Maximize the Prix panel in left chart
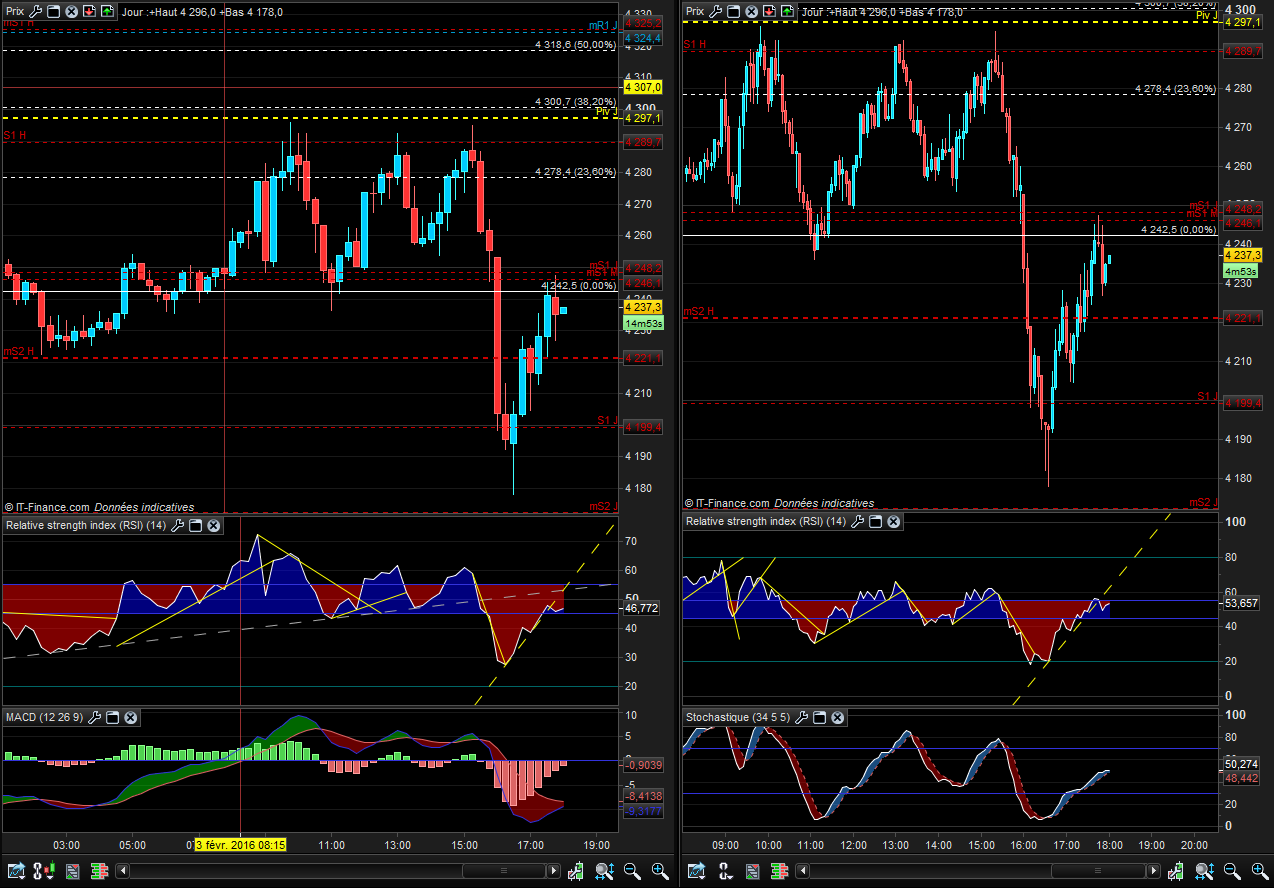The image size is (1274, 888). [x=54, y=12]
